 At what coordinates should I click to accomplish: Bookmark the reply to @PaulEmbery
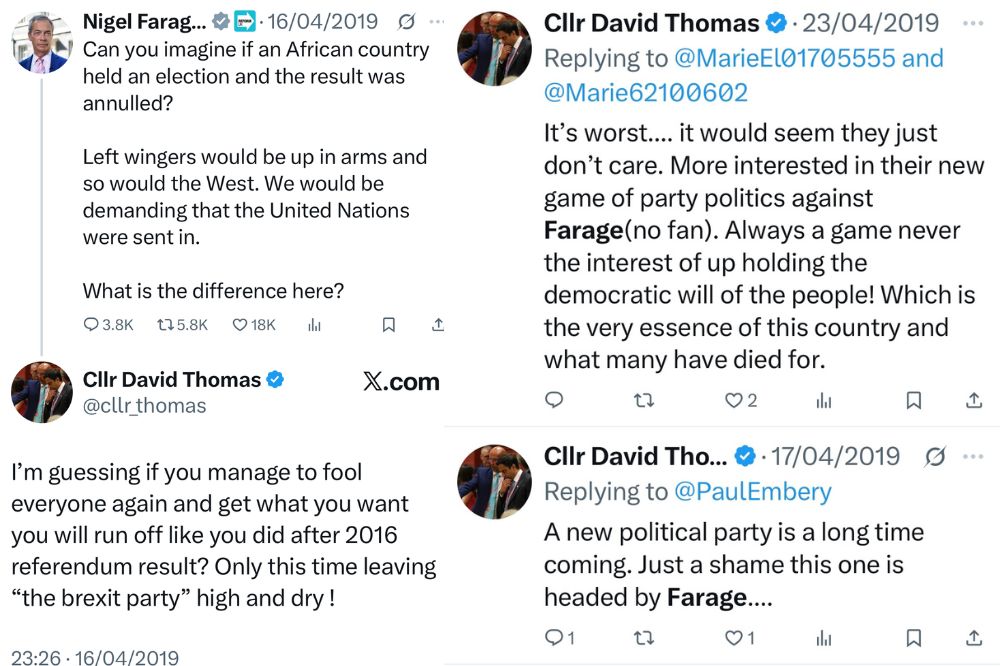(913, 638)
